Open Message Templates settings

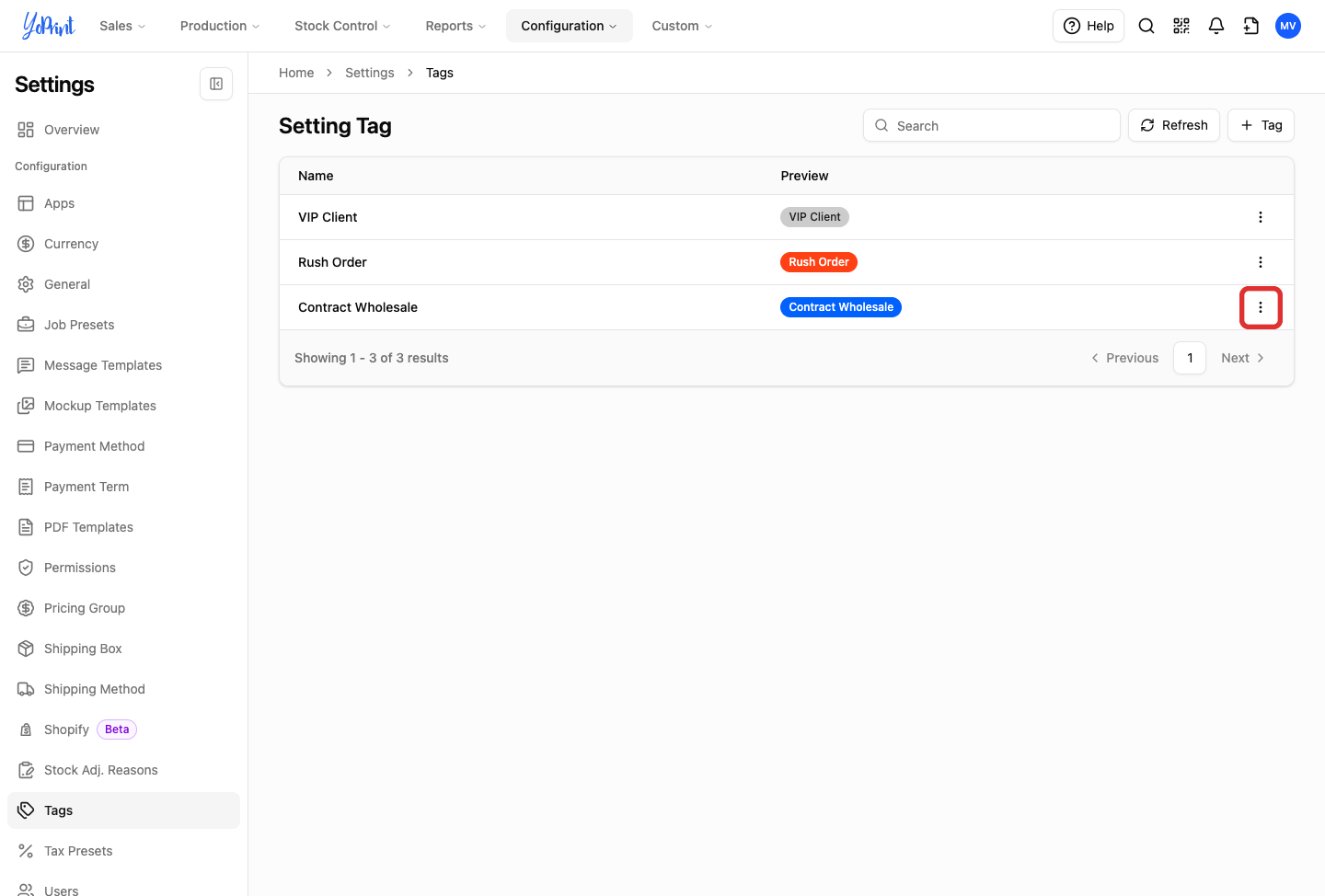pyautogui.click(x=123, y=365)
